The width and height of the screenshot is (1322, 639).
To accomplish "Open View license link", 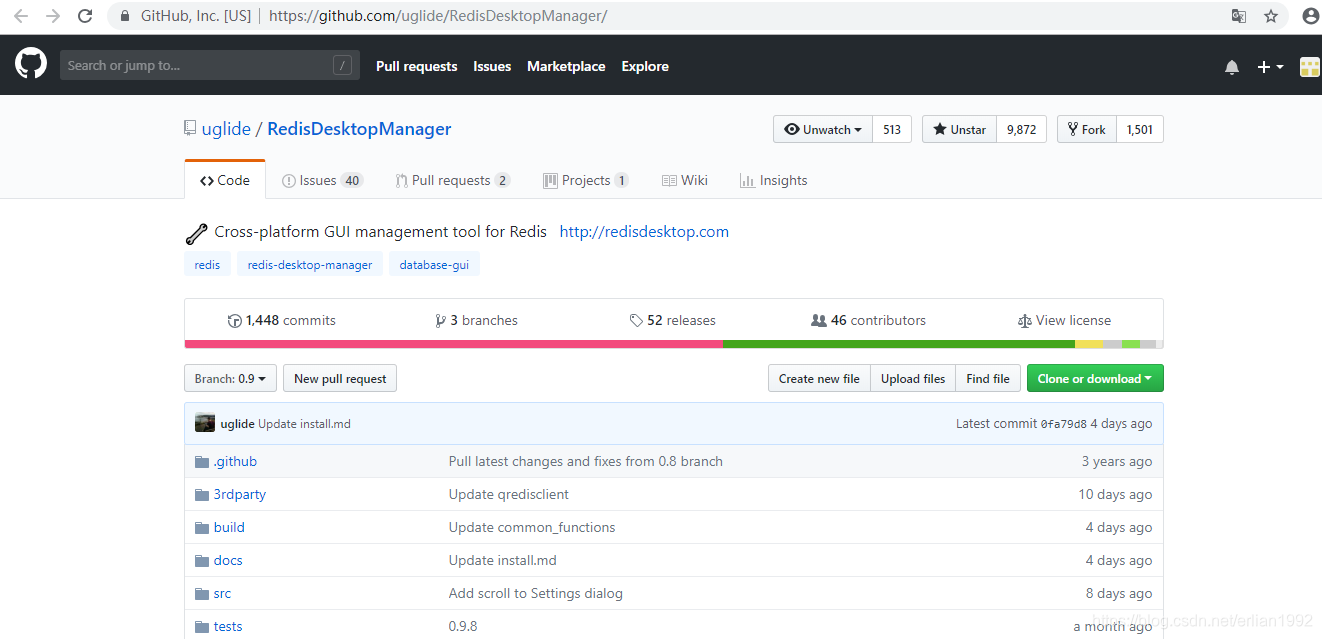I will [x=1064, y=321].
